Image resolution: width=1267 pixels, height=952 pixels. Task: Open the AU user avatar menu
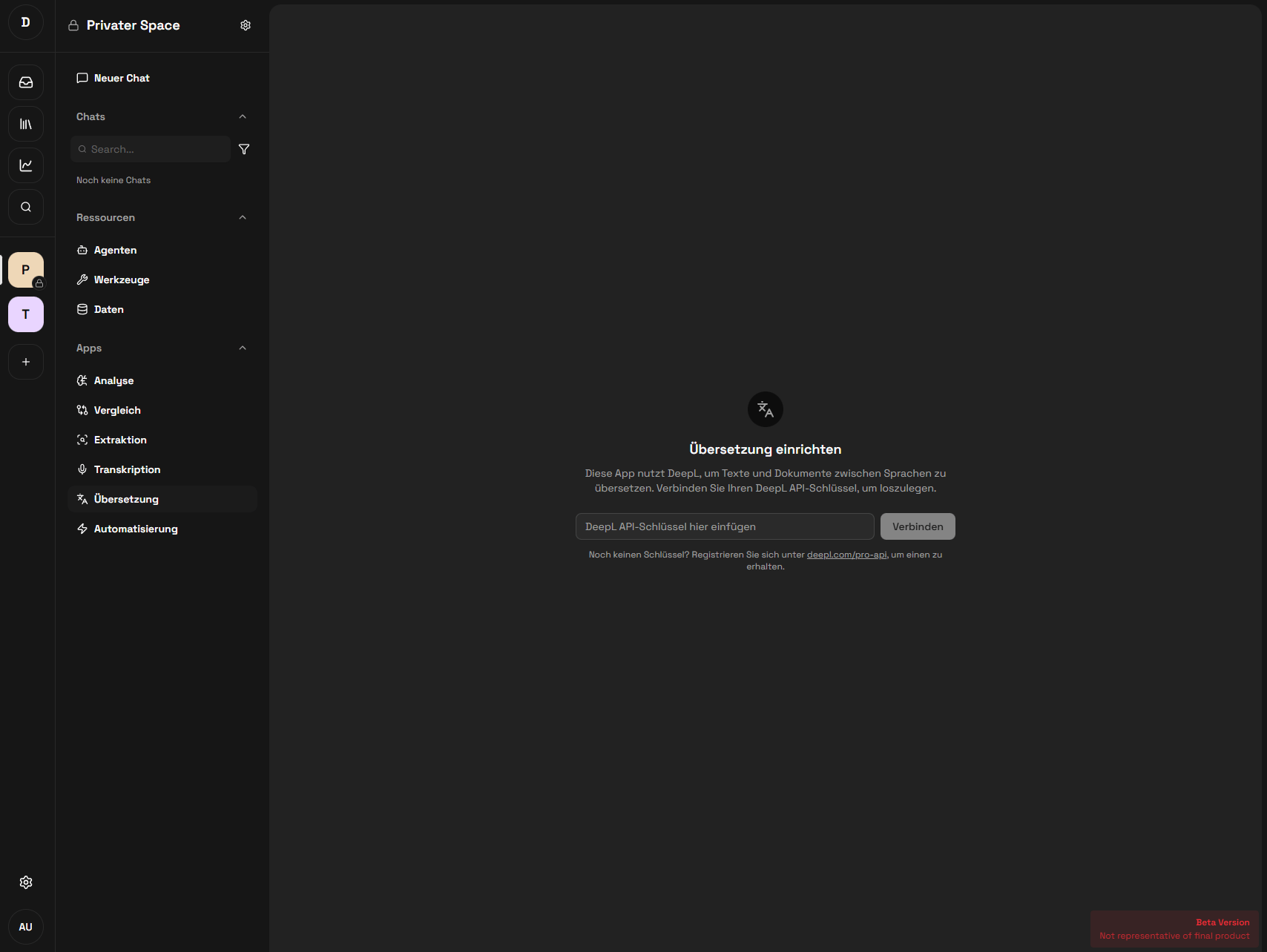click(26, 927)
